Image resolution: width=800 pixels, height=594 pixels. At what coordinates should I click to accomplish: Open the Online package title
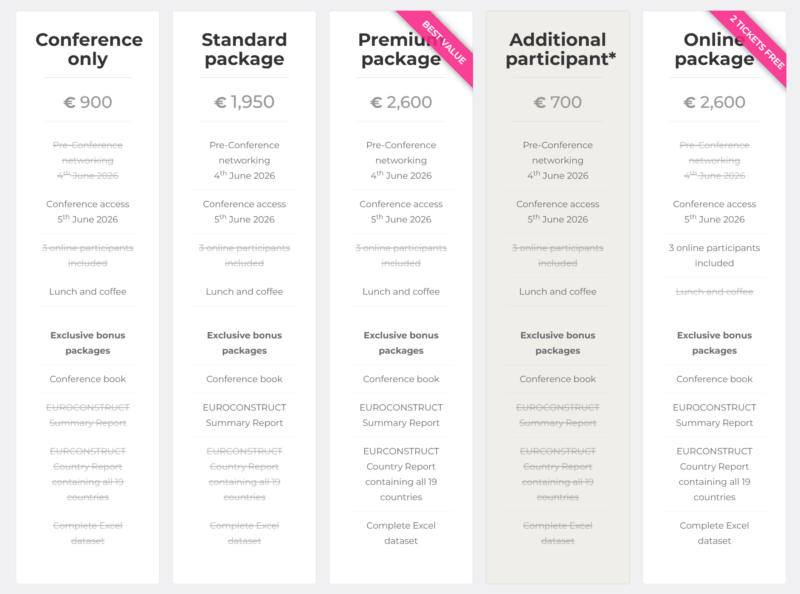[712, 49]
